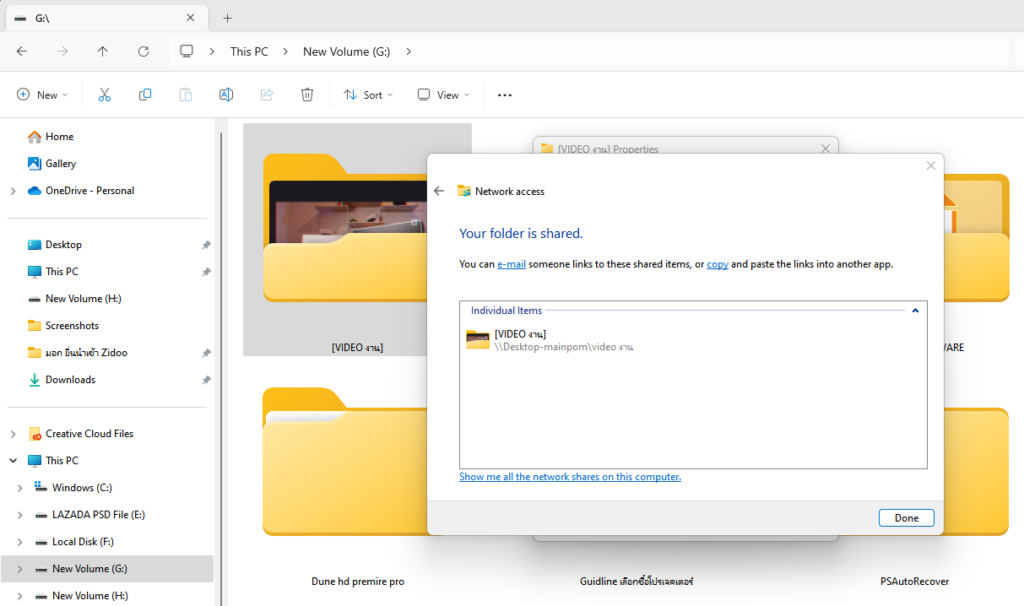Show all network shares on this computer
Viewport: 1024px width, 606px height.
click(569, 477)
